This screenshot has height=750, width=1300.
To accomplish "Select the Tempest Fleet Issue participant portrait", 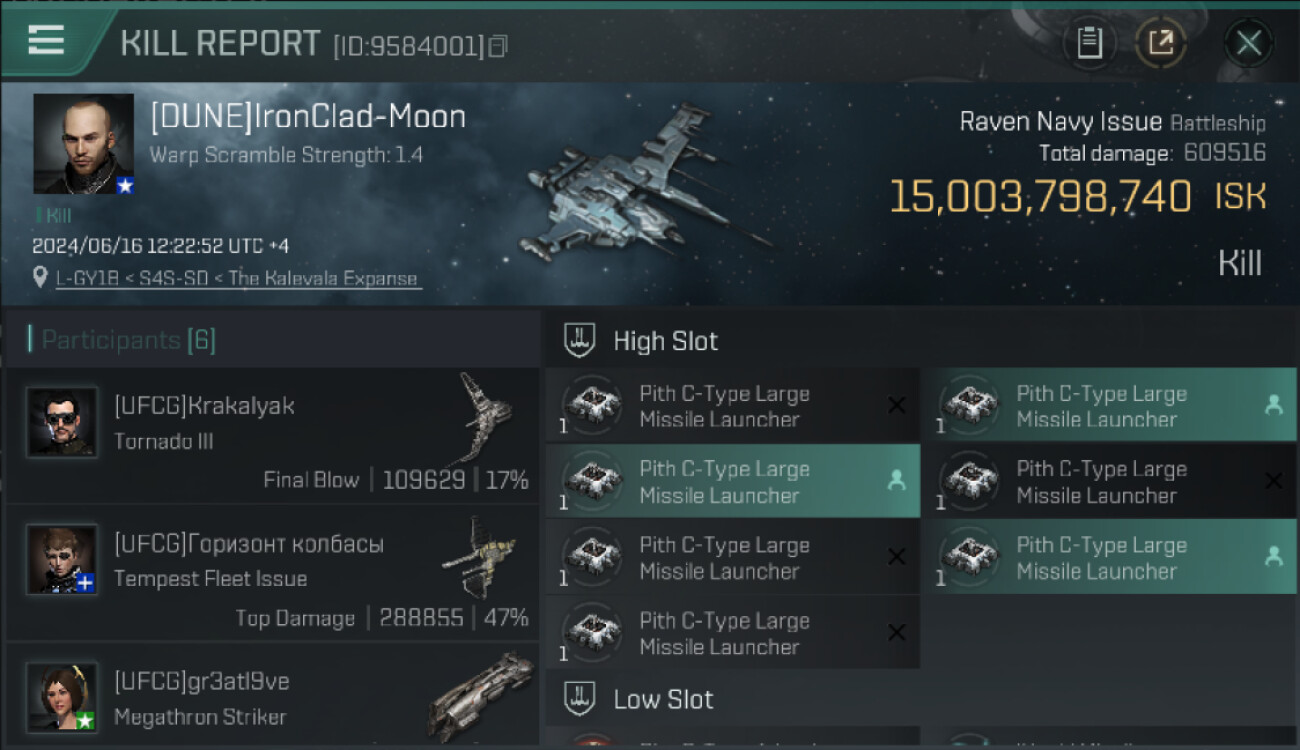I will [62, 559].
